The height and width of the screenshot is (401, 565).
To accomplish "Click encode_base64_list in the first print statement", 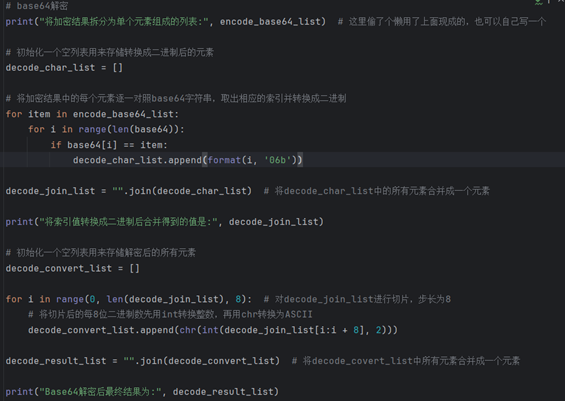I will 270,22.
